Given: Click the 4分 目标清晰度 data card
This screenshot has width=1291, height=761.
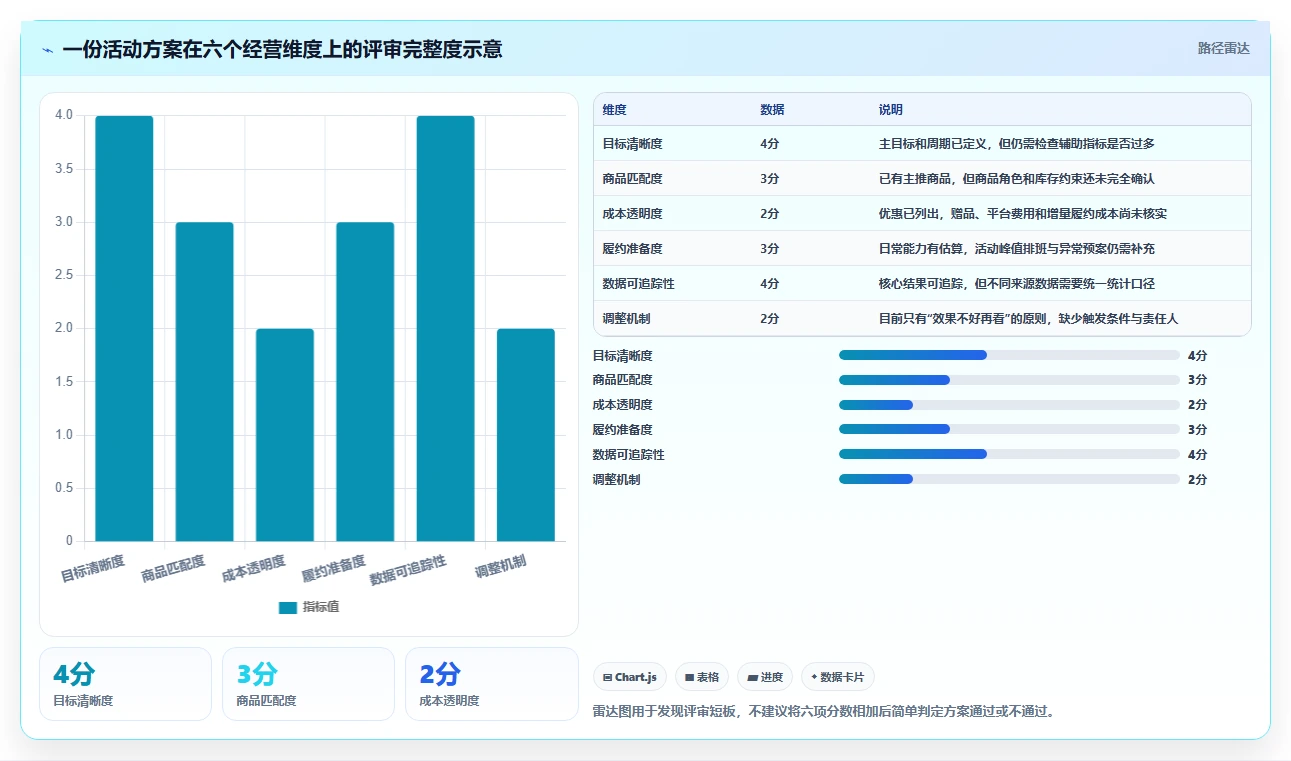Looking at the screenshot, I should (x=125, y=684).
